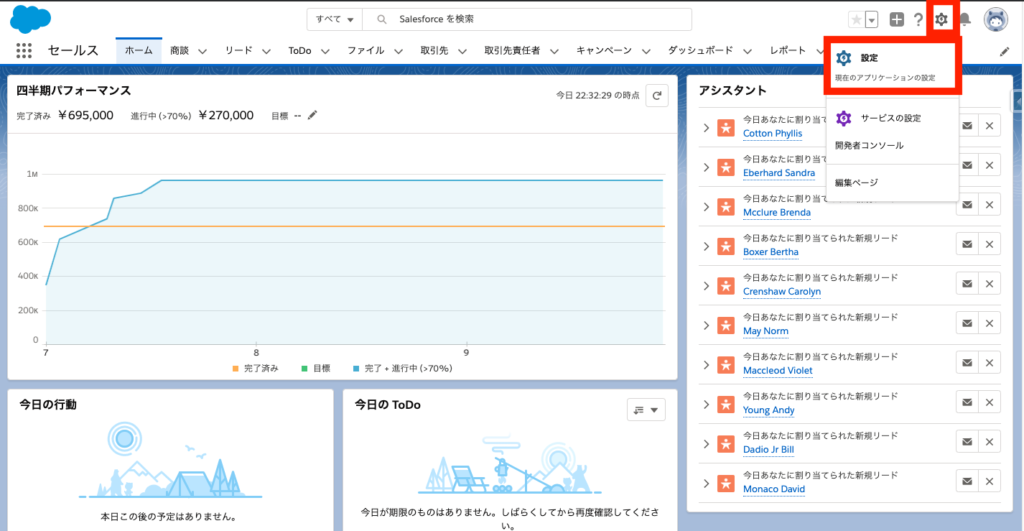Expand the Maccleod Violet assistant row
The height and width of the screenshot is (531, 1024).
point(706,365)
